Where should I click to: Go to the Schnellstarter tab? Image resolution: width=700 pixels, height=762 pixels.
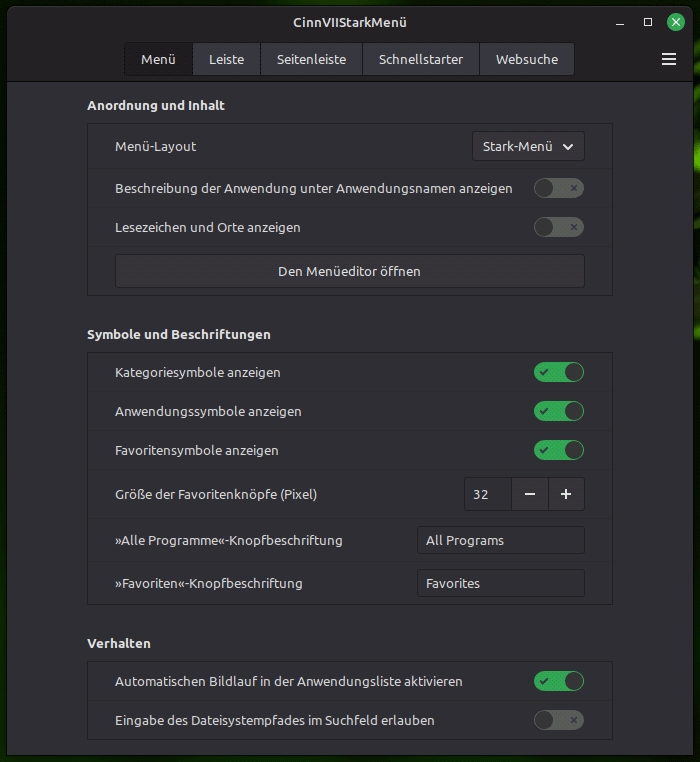[421, 59]
